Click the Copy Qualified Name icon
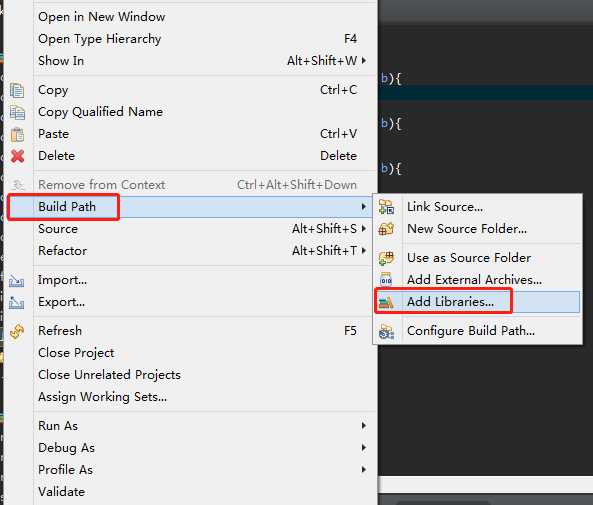The height and width of the screenshot is (505, 593). pos(17,112)
